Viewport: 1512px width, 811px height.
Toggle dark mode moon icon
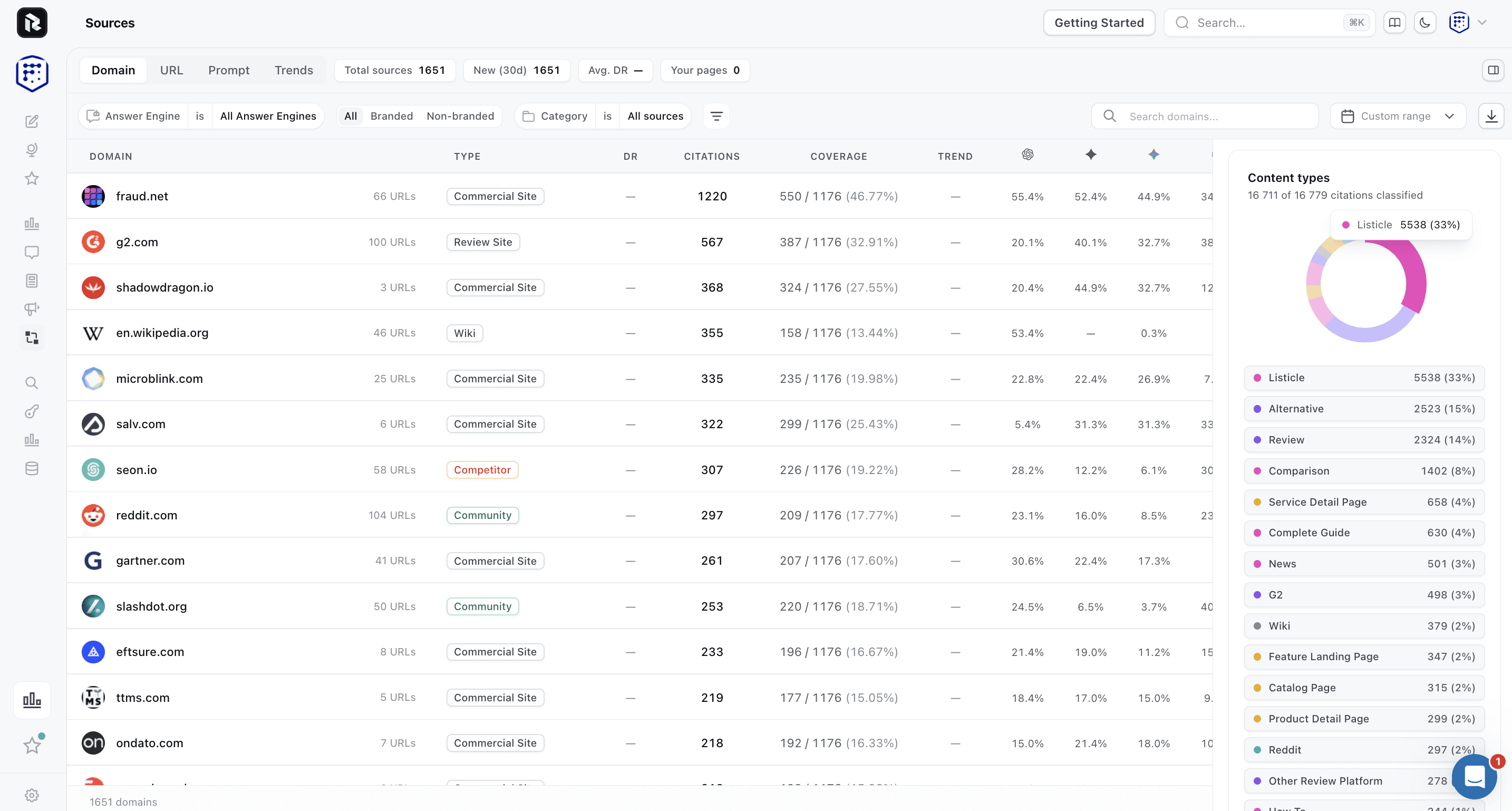pos(1425,23)
